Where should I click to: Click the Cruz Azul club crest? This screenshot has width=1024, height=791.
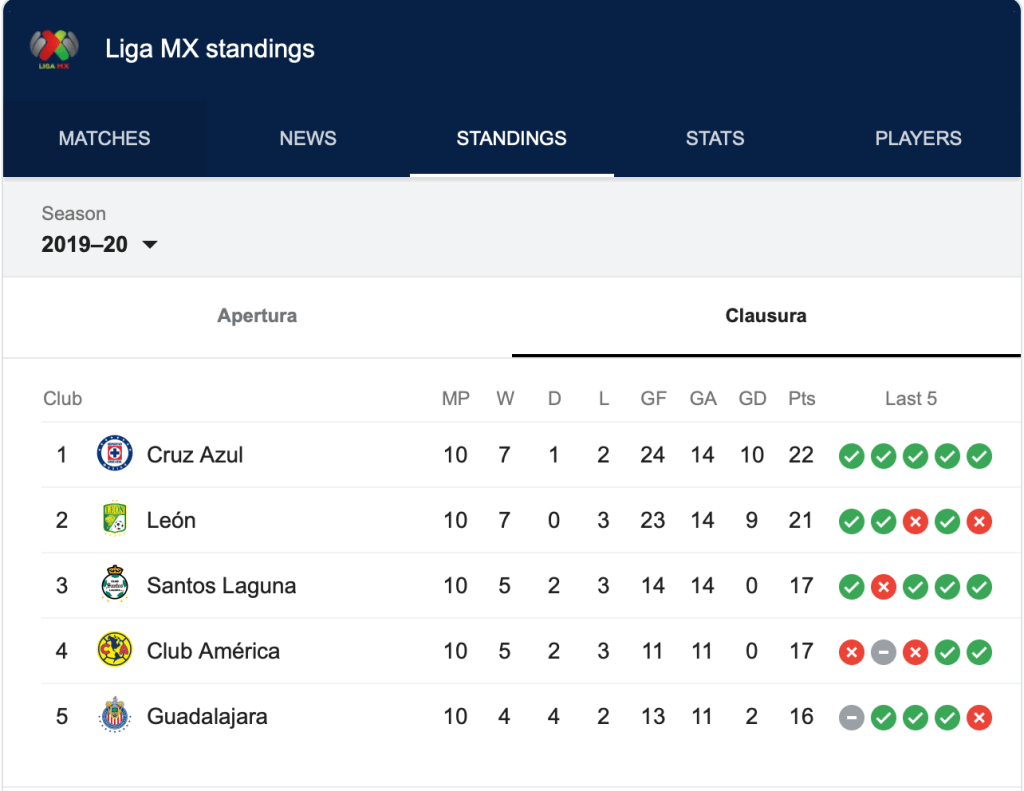(114, 455)
